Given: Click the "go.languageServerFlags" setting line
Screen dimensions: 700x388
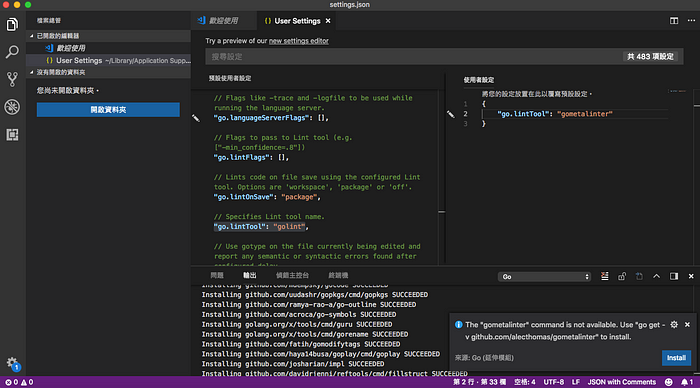Looking at the screenshot, I should click(x=271, y=118).
